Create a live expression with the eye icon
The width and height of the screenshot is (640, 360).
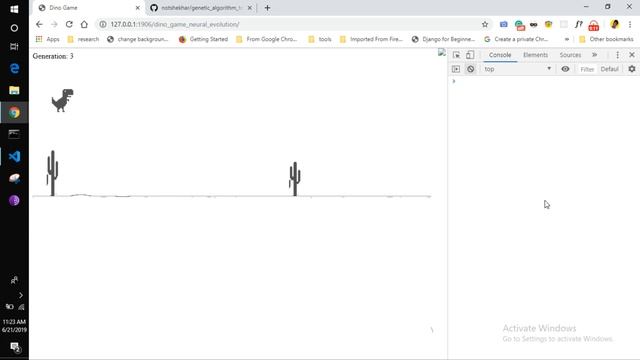coord(565,69)
